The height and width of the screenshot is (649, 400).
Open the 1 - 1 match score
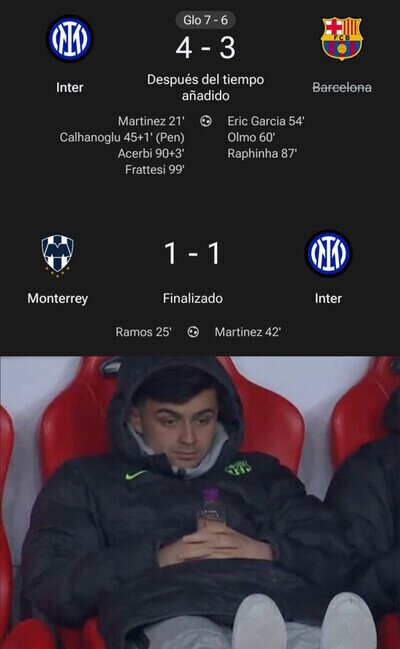coord(192,253)
